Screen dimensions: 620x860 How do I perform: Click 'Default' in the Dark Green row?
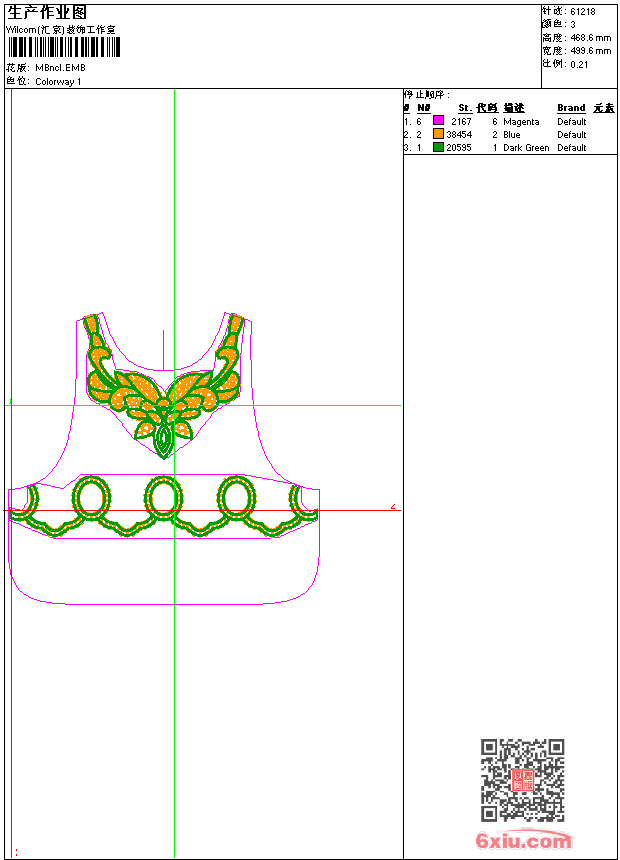(572, 148)
